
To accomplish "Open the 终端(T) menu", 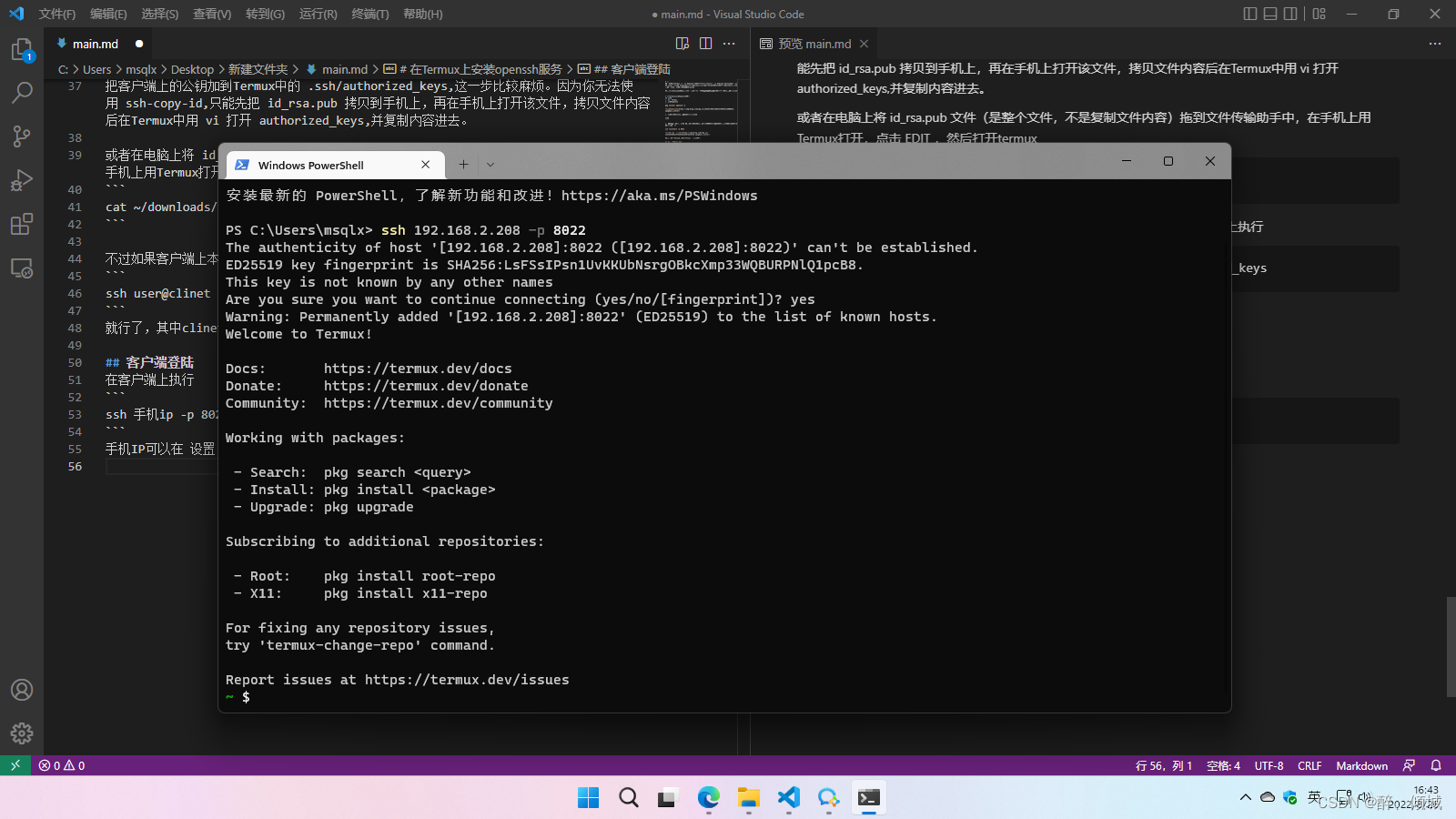I will pos(369,14).
